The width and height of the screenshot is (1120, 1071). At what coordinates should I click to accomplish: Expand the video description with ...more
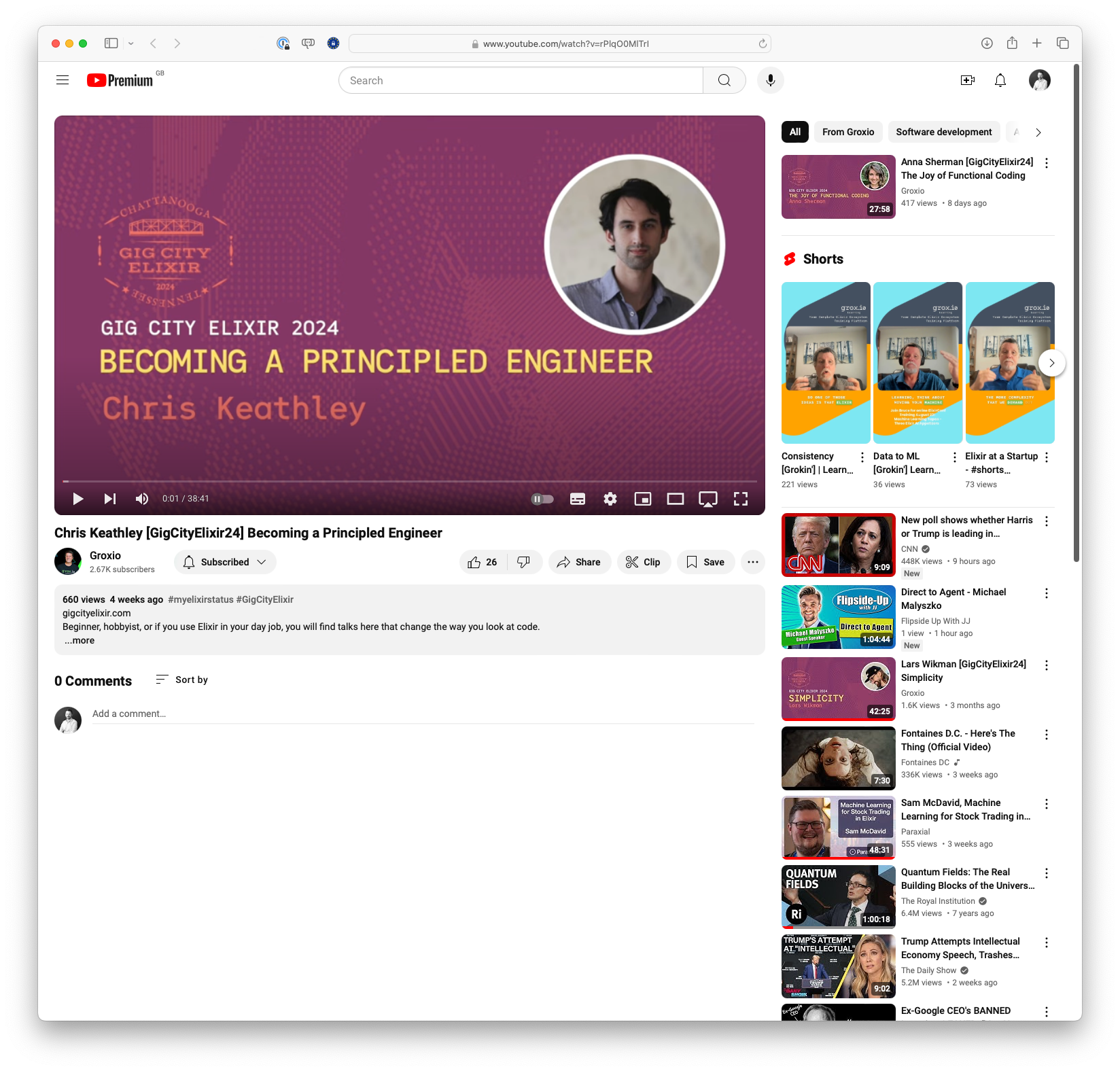(79, 640)
